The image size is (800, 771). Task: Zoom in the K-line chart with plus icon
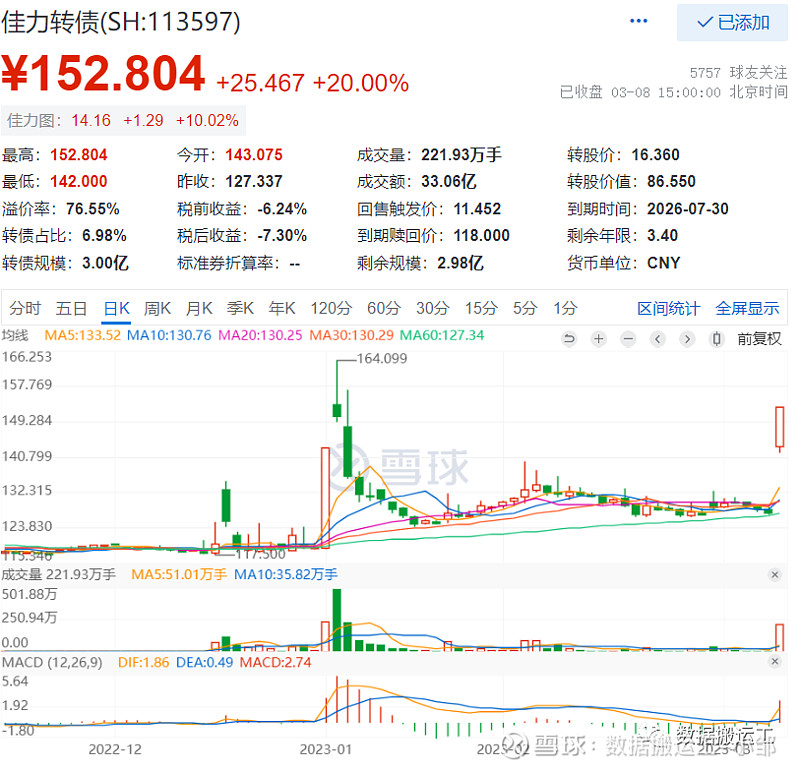pos(598,338)
